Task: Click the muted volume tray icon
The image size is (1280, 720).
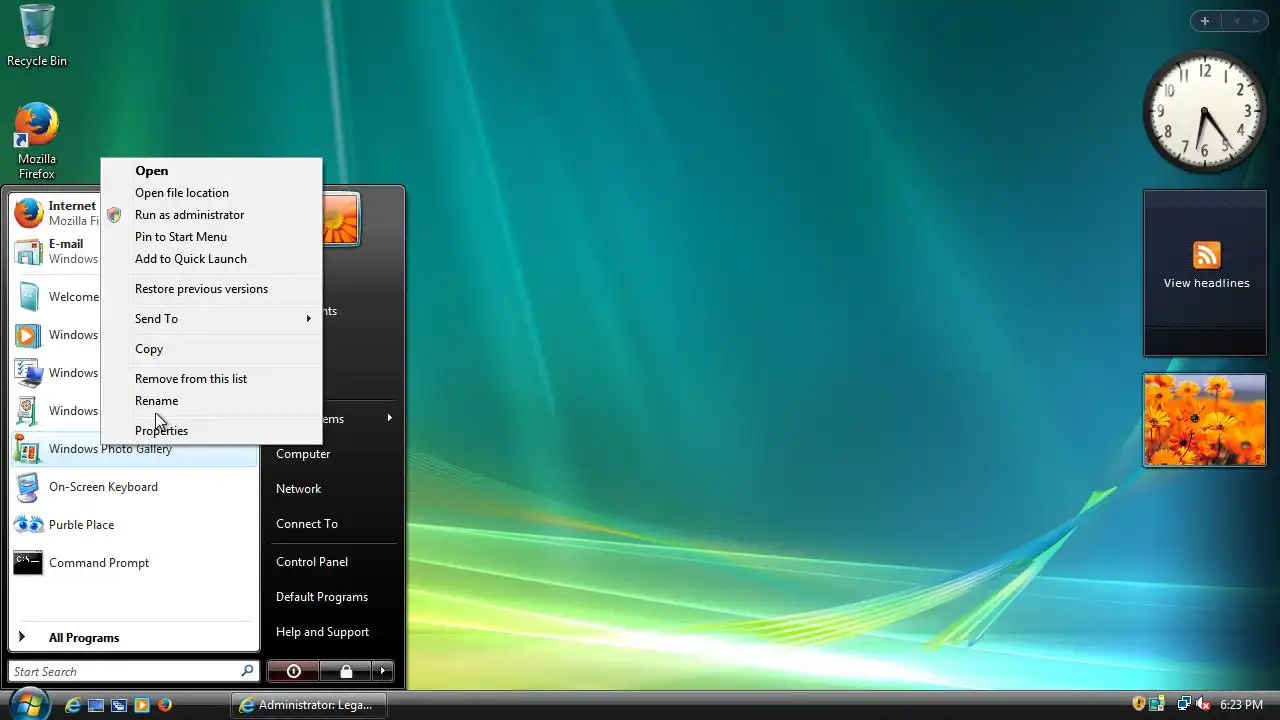Action: pos(1203,704)
